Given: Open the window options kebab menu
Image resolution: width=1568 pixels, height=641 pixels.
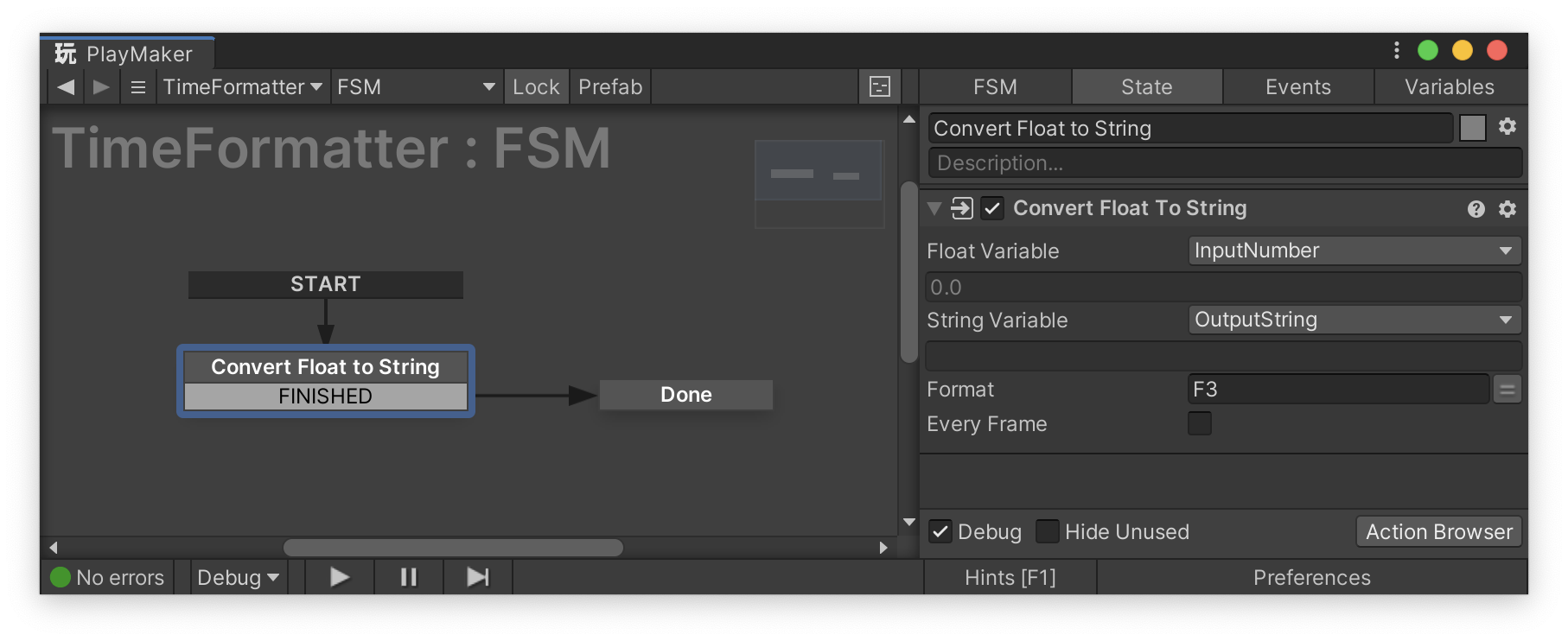Looking at the screenshot, I should point(1396,50).
